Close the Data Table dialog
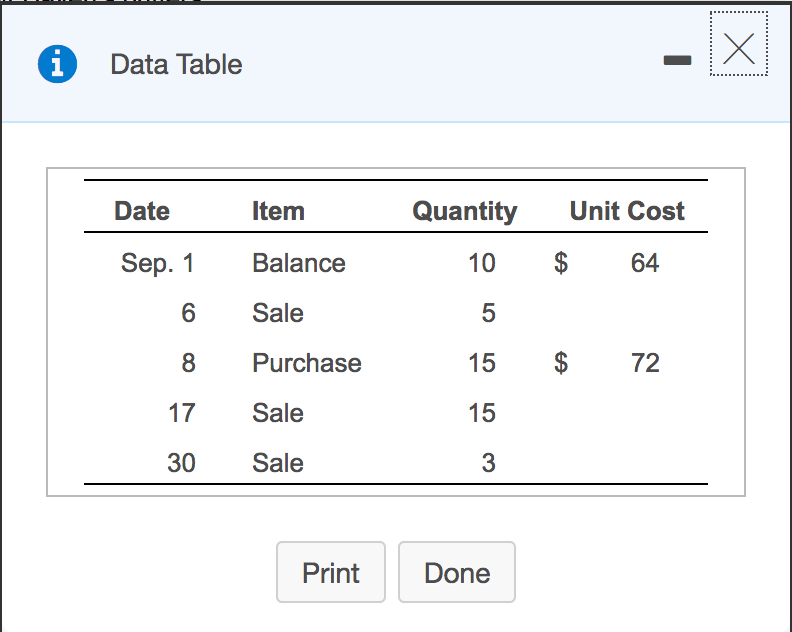The height and width of the screenshot is (632, 792). [x=738, y=46]
